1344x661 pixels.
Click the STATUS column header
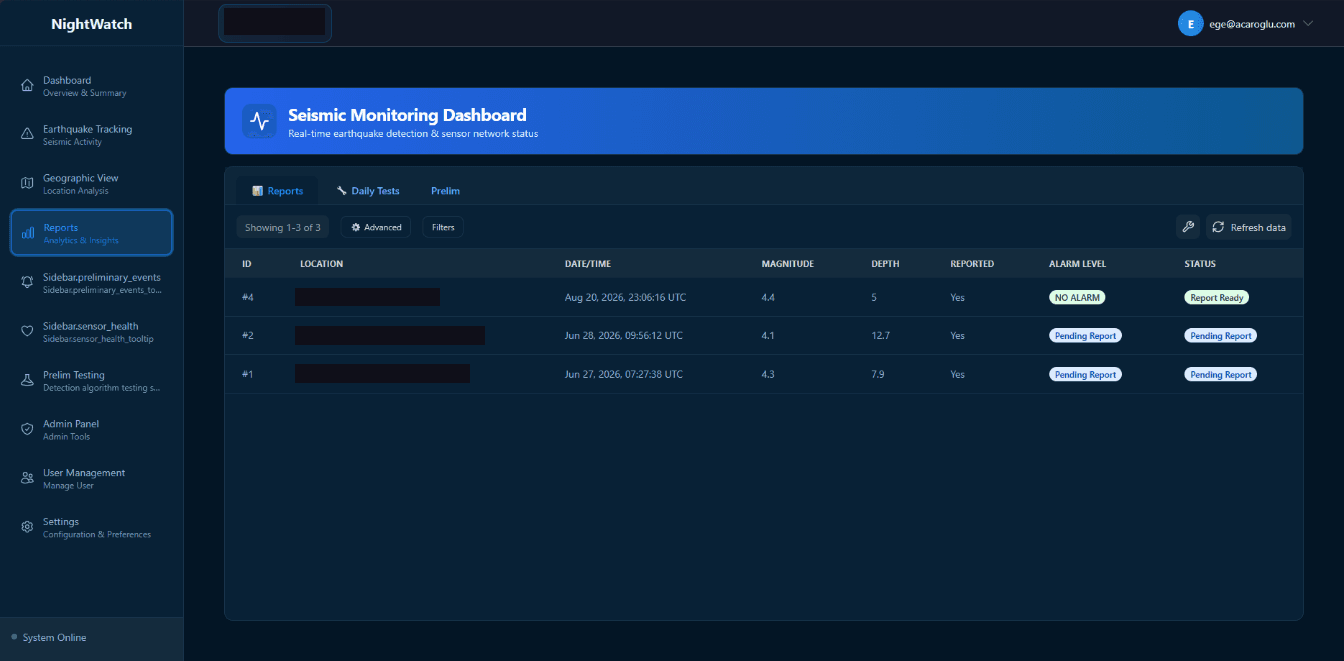[1200, 264]
